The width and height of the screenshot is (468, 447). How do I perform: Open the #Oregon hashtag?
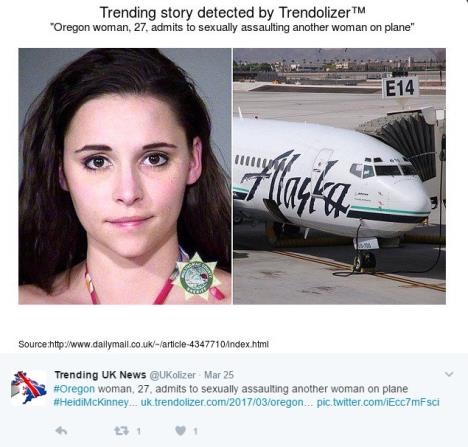(74, 389)
